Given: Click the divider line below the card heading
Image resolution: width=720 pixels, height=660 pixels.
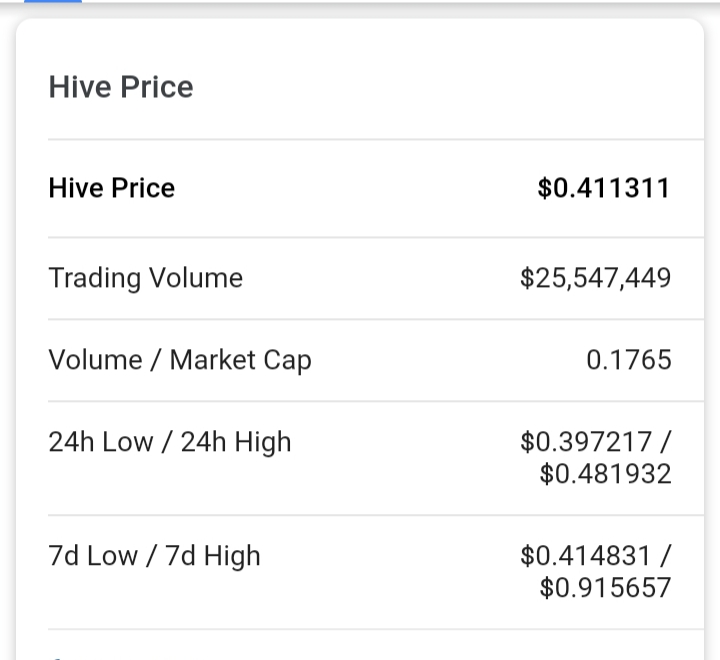Looking at the screenshot, I should pos(360,139).
